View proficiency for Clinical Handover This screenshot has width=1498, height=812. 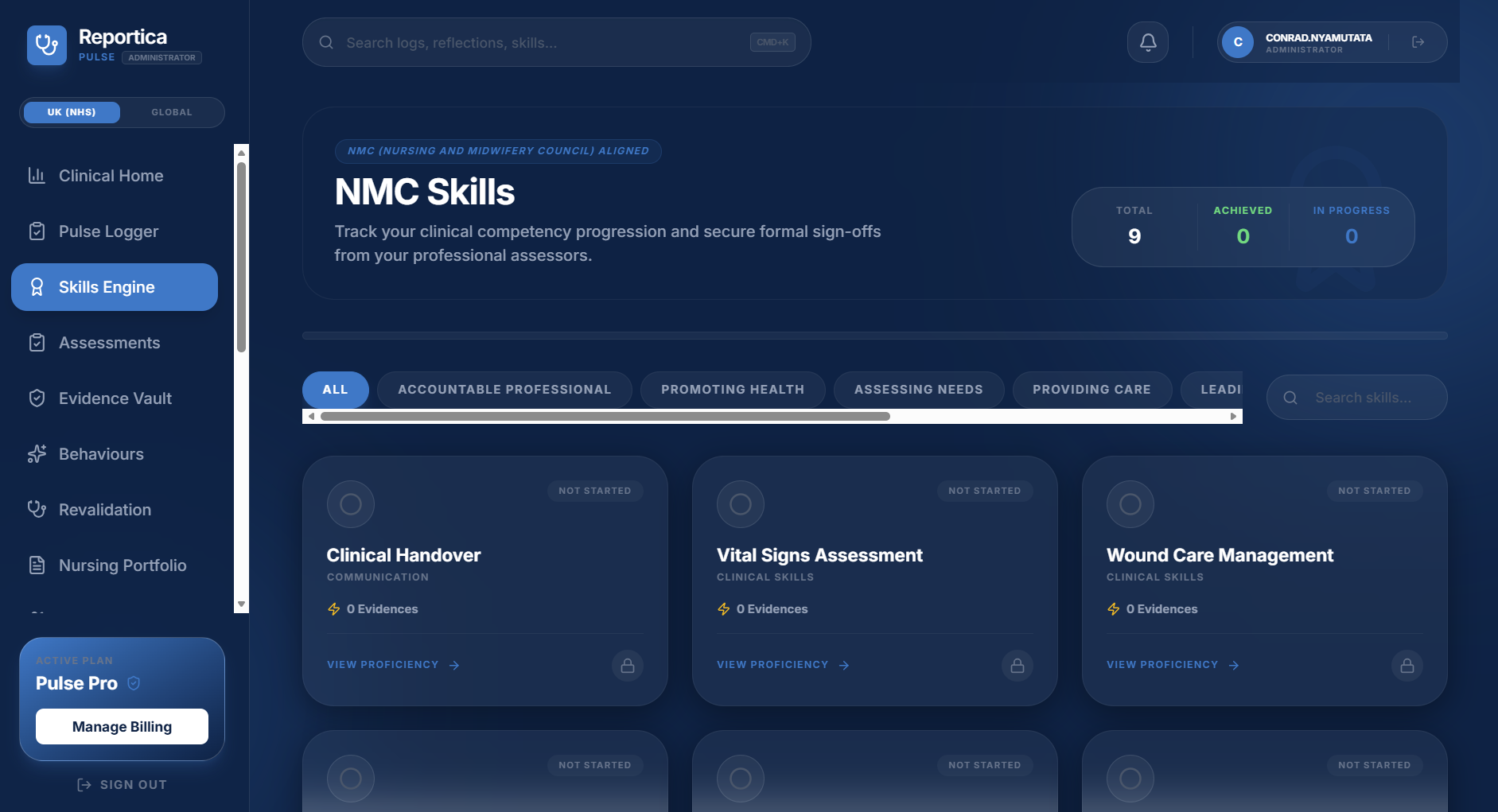393,665
